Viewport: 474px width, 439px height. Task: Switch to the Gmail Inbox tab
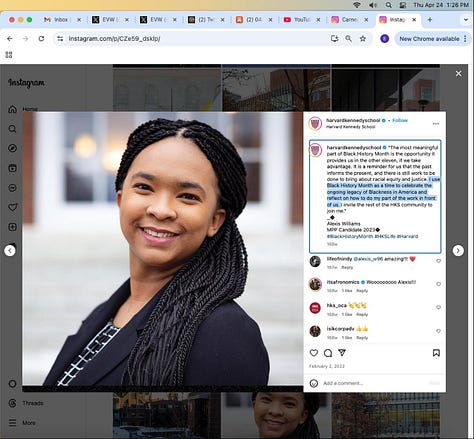[x=63, y=20]
